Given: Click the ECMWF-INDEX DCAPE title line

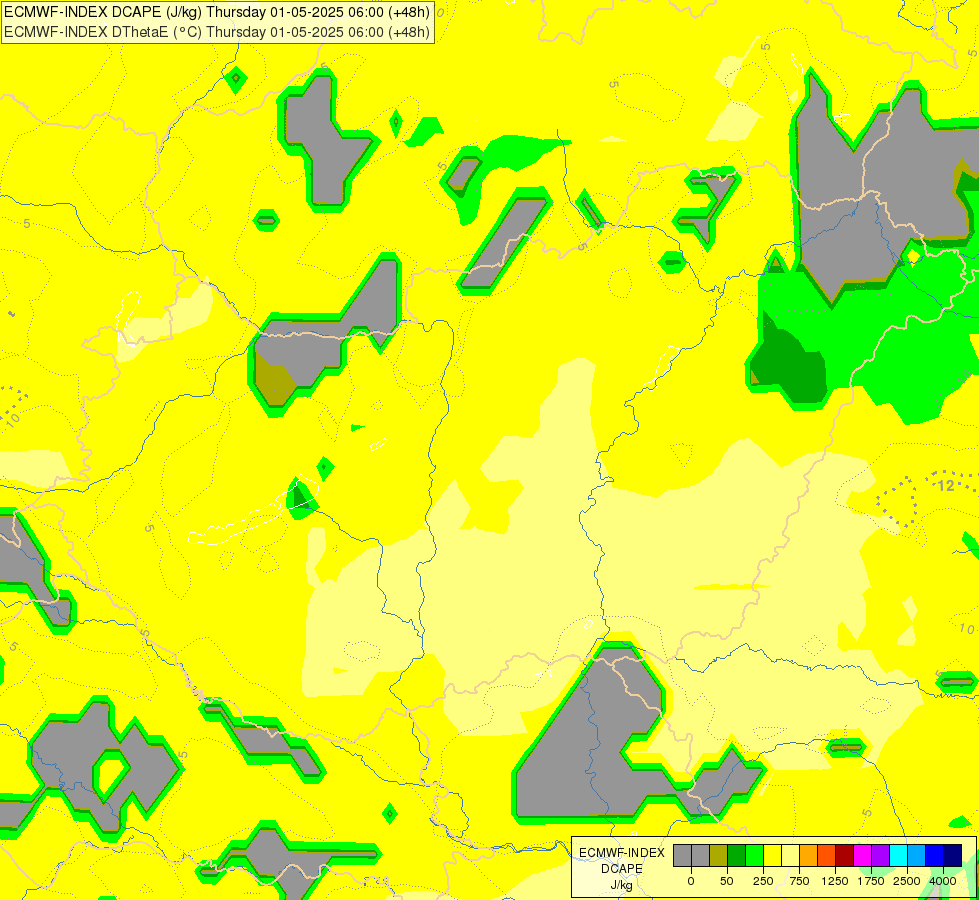Looking at the screenshot, I should click(x=217, y=12).
